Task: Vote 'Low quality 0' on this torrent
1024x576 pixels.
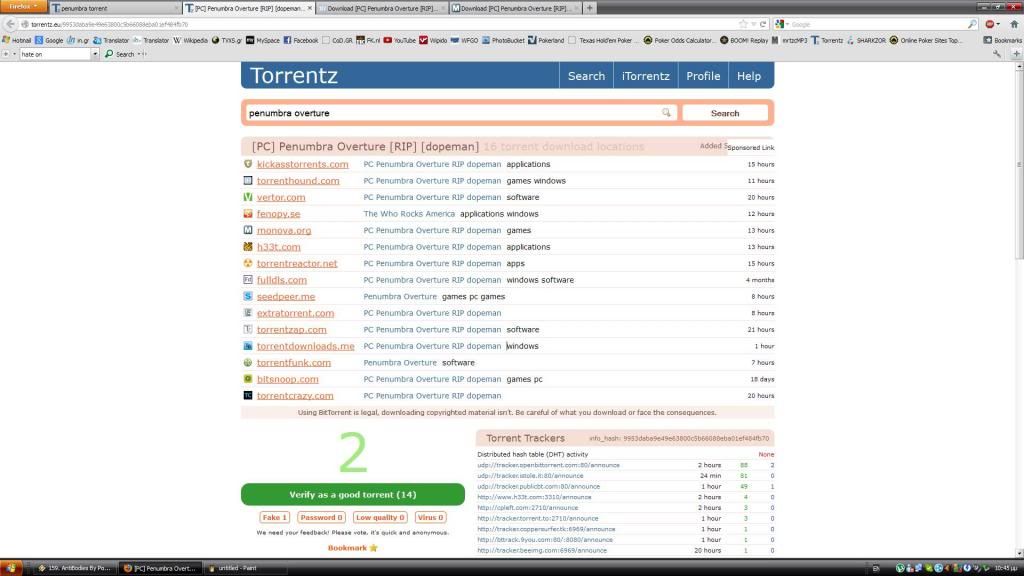Action: (x=380, y=517)
